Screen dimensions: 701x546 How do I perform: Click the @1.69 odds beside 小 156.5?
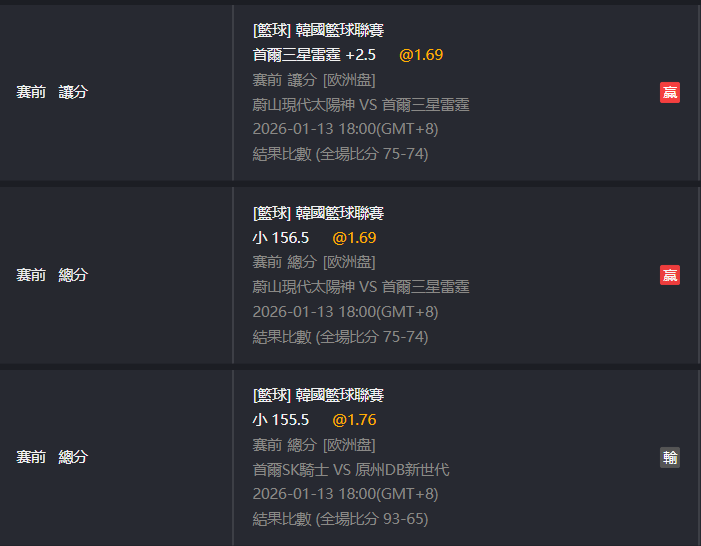[354, 238]
